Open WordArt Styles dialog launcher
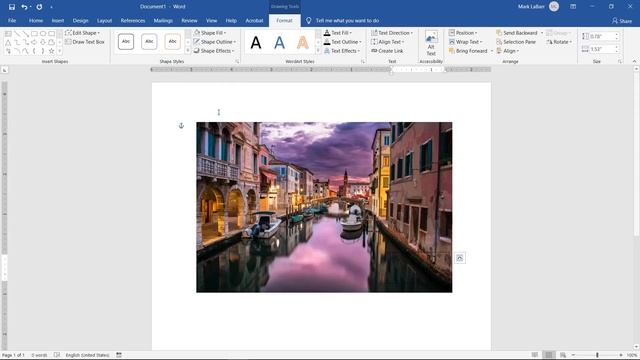Viewport: 640px width, 360px height. coord(363,62)
